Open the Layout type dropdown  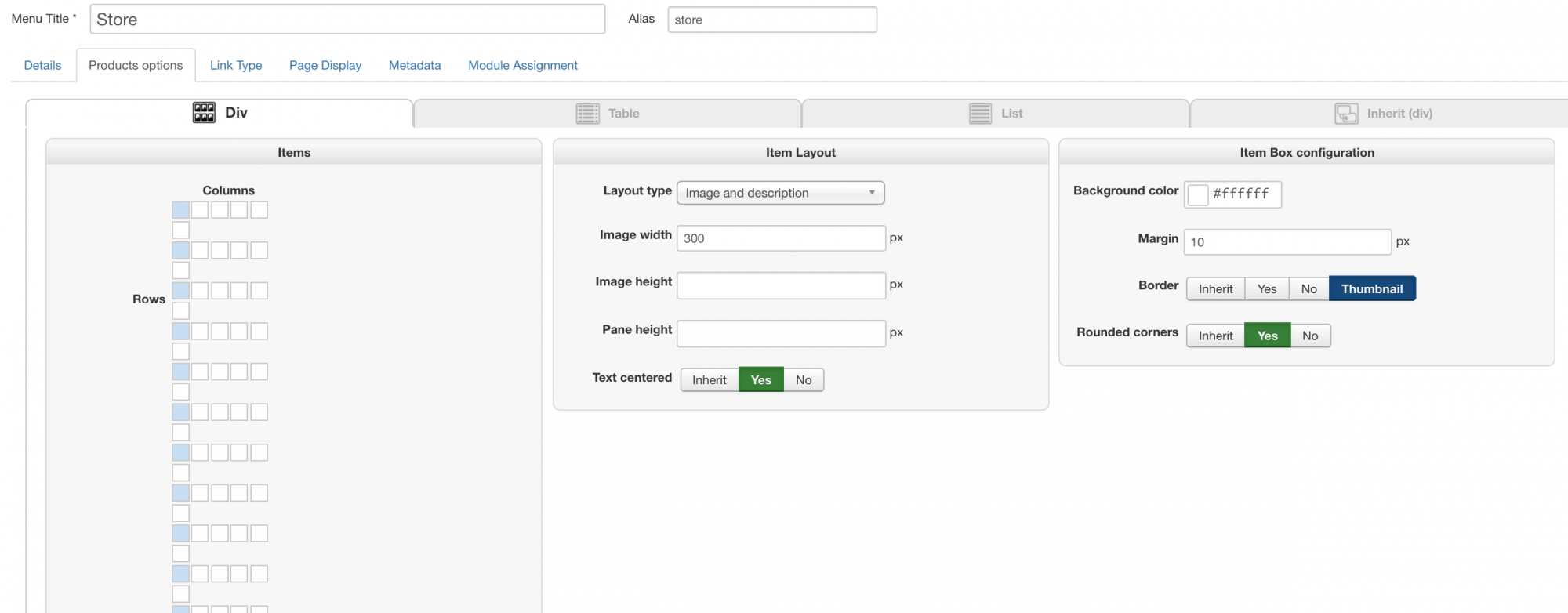point(780,193)
